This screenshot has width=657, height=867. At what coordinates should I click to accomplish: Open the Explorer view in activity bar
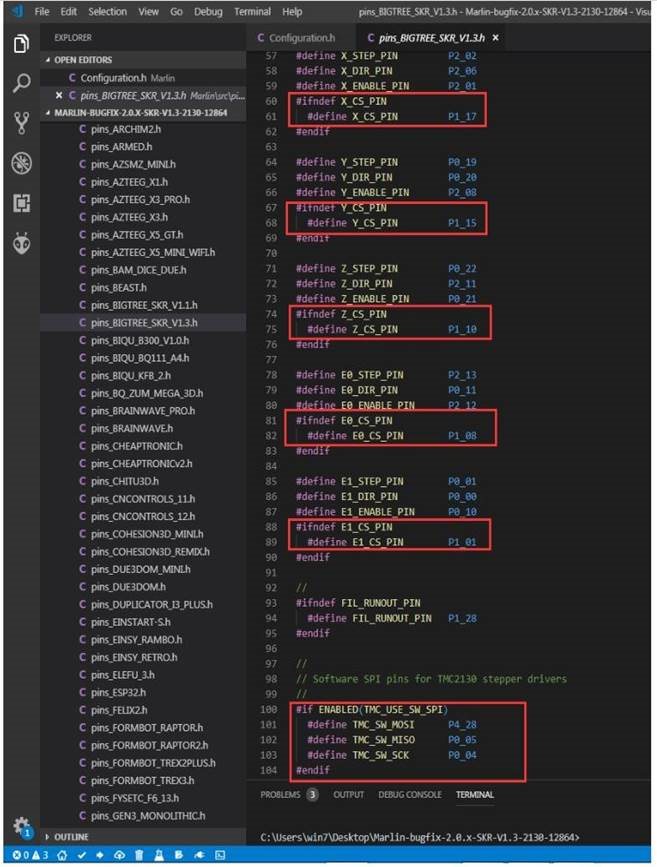[x=21, y=45]
